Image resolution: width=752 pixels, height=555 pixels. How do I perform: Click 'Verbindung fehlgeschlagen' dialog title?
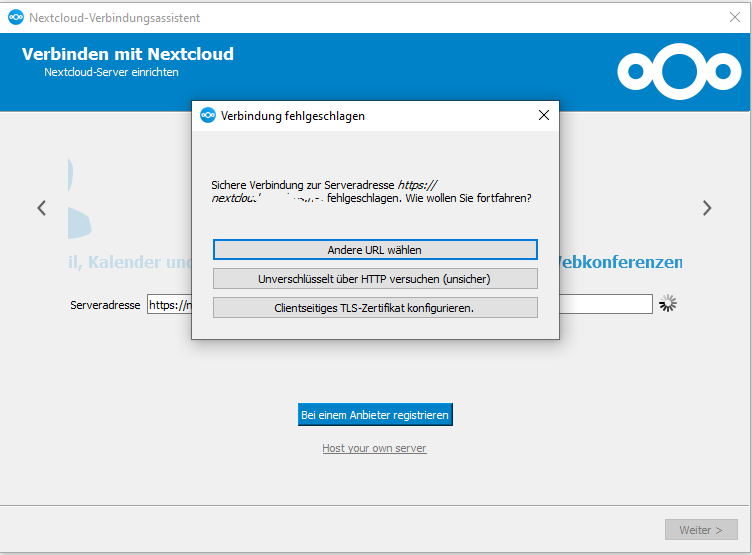click(x=293, y=116)
